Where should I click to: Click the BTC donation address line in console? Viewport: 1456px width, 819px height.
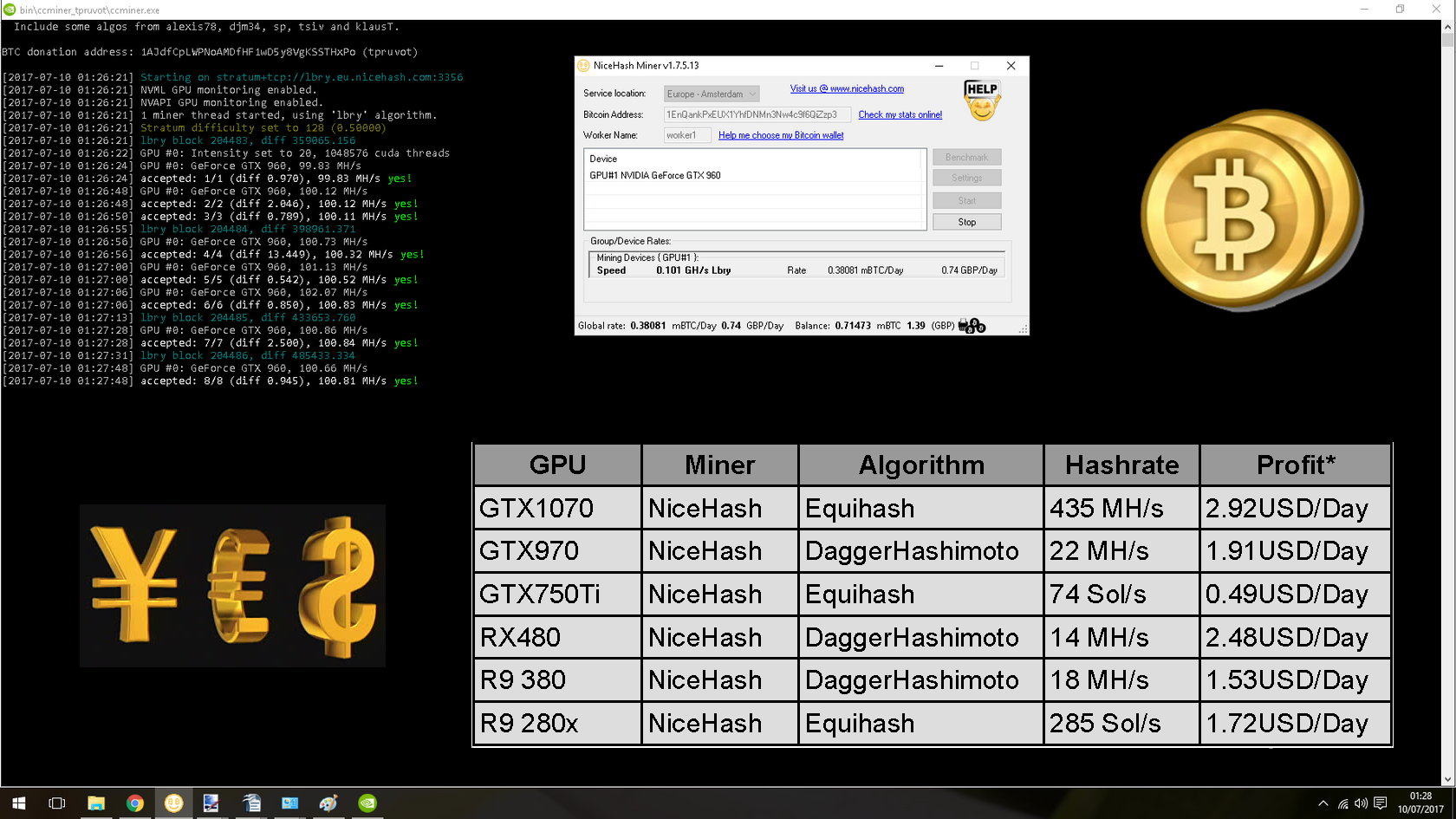click(210, 52)
